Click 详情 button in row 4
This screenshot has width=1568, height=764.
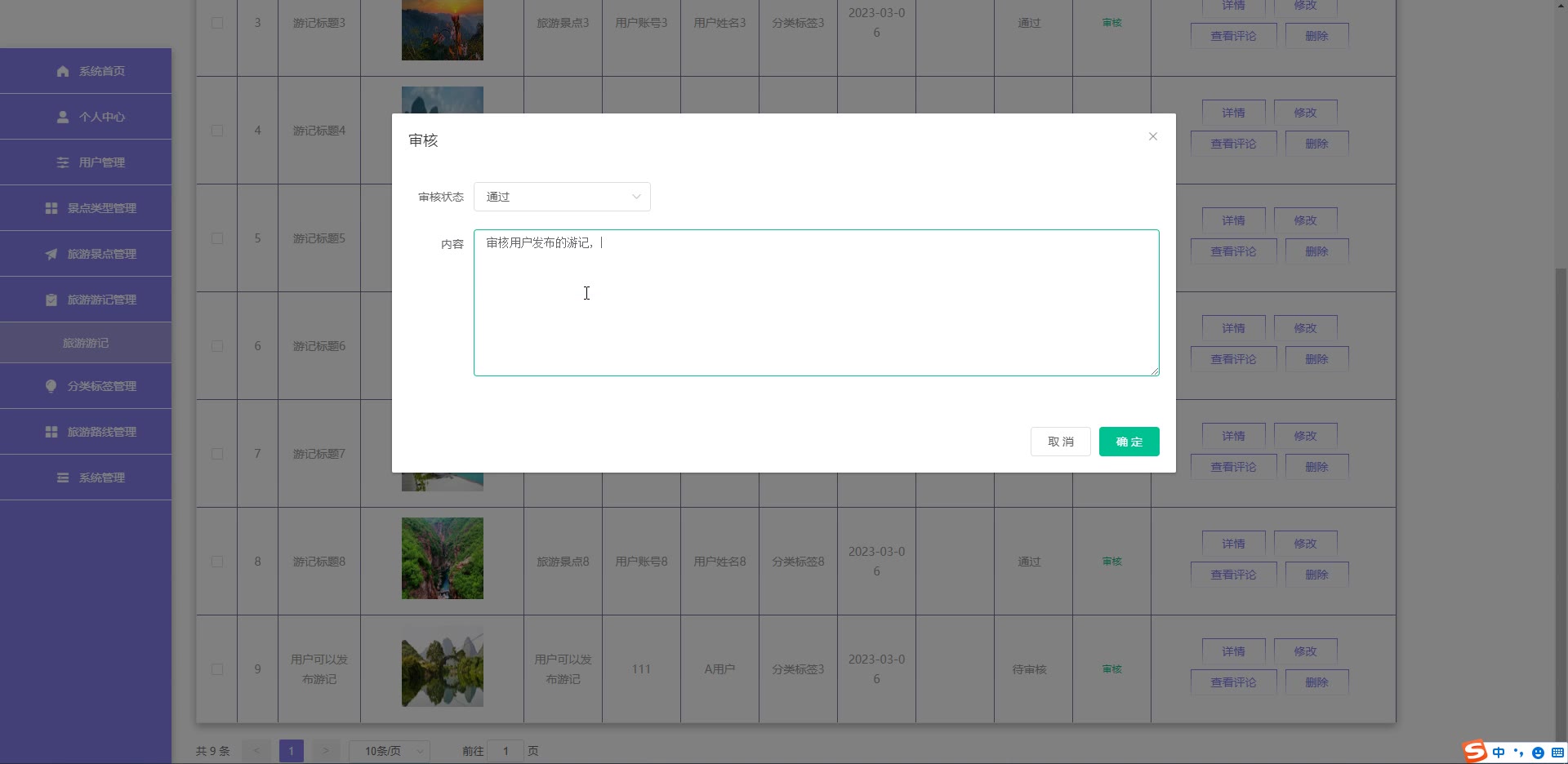pos(1233,113)
